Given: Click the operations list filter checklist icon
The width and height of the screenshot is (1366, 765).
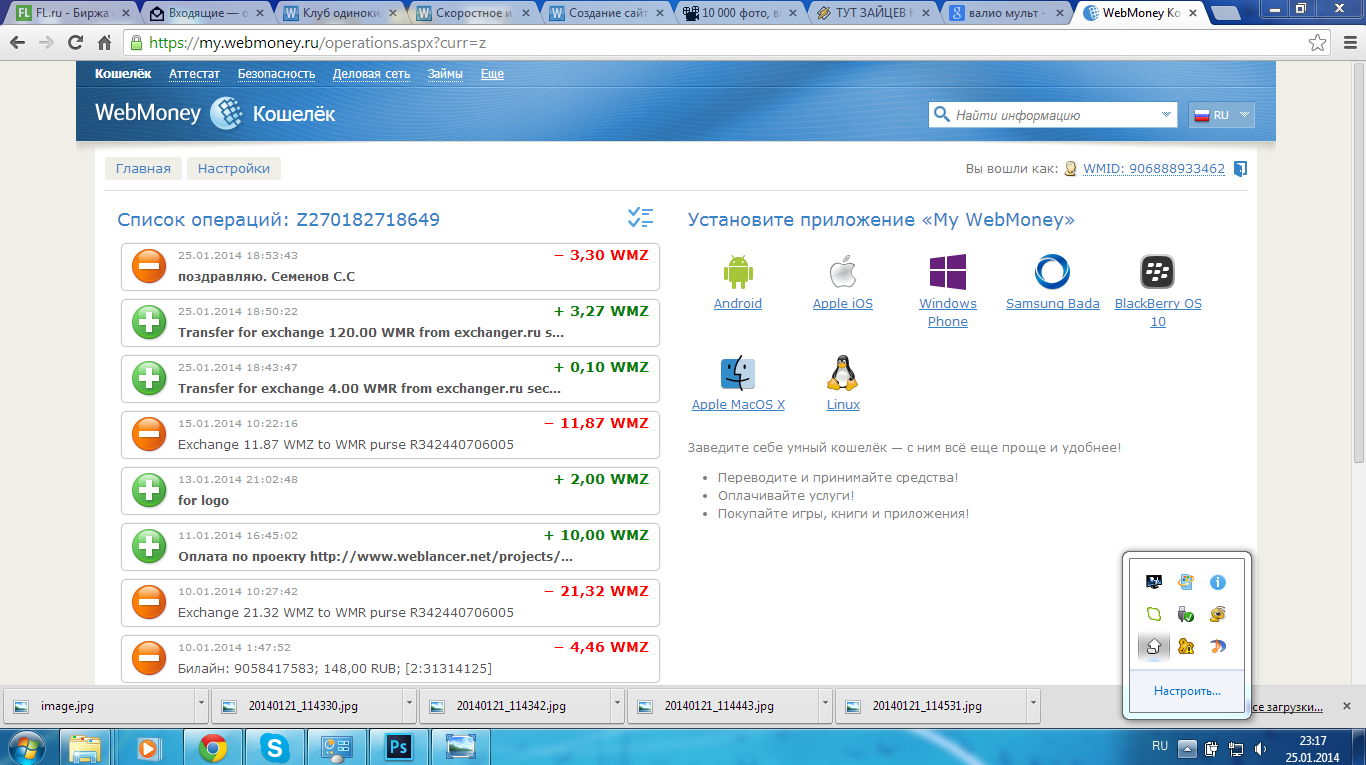Looking at the screenshot, I should (x=640, y=217).
